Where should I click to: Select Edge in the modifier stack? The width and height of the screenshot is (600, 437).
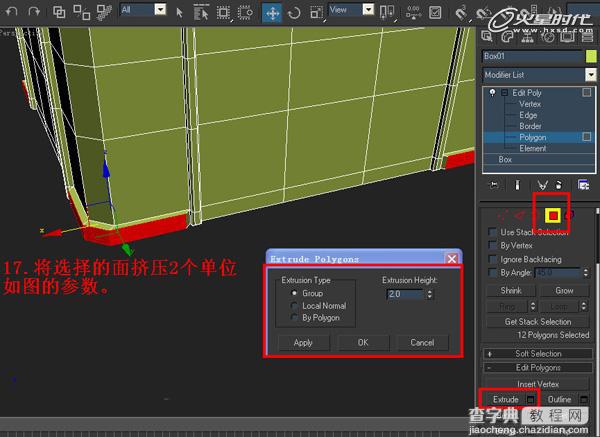[528, 115]
